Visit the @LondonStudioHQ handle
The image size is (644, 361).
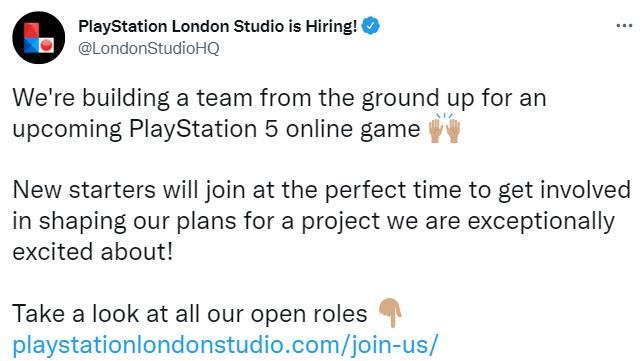tap(149, 48)
